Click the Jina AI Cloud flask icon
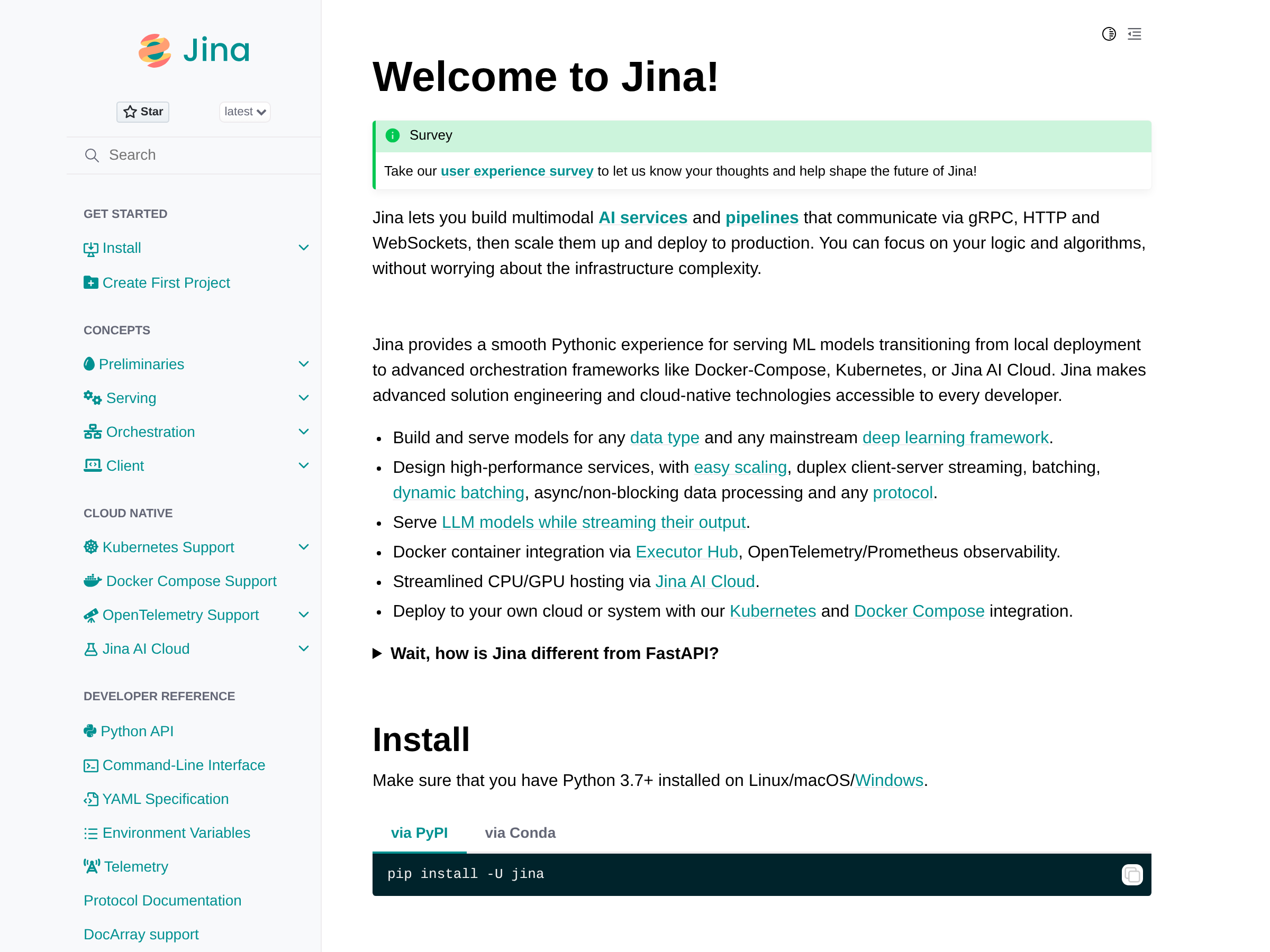This screenshot has height=952, width=1270. pyautogui.click(x=90, y=649)
